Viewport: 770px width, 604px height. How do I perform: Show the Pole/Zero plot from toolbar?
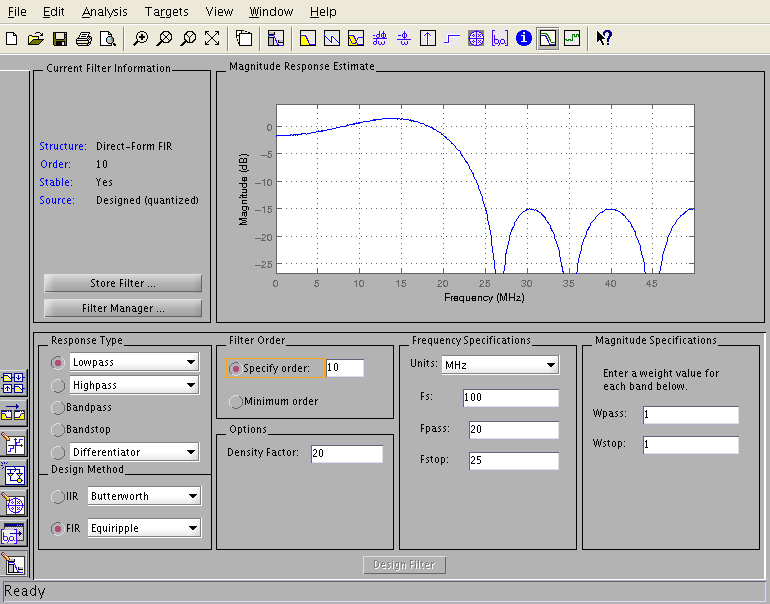pyautogui.click(x=476, y=39)
